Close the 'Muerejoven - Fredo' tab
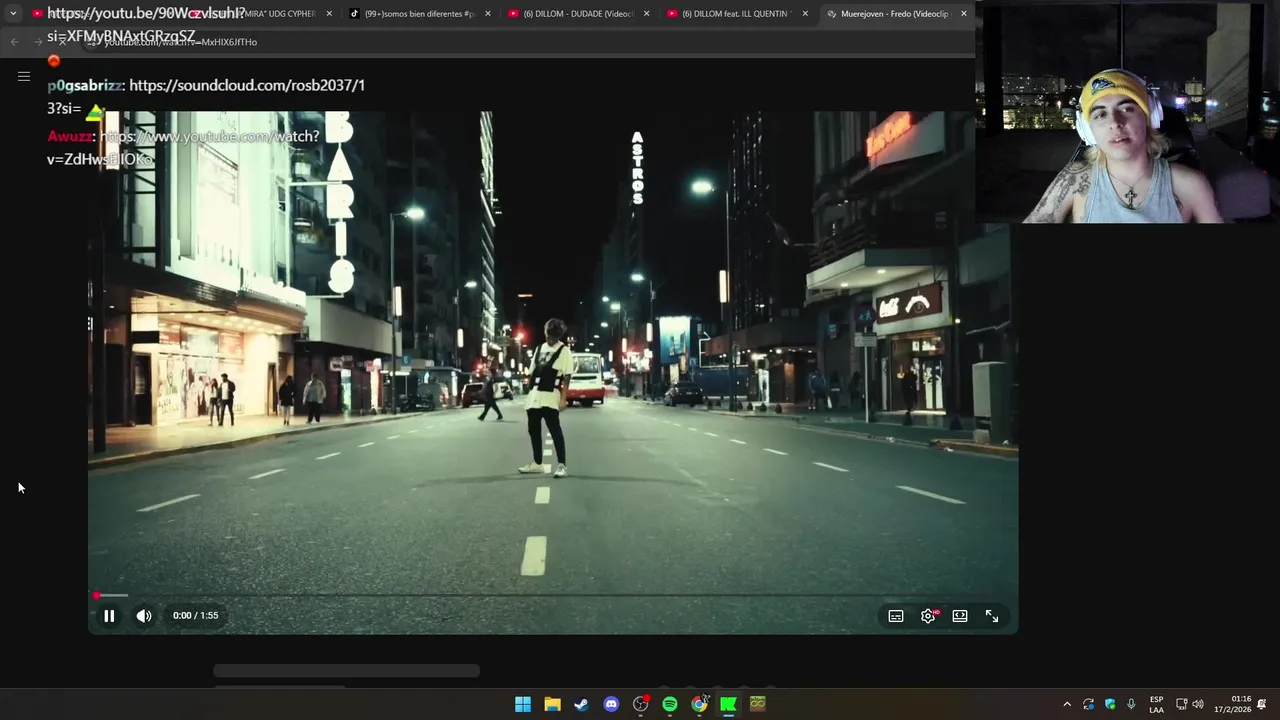 coord(964,14)
